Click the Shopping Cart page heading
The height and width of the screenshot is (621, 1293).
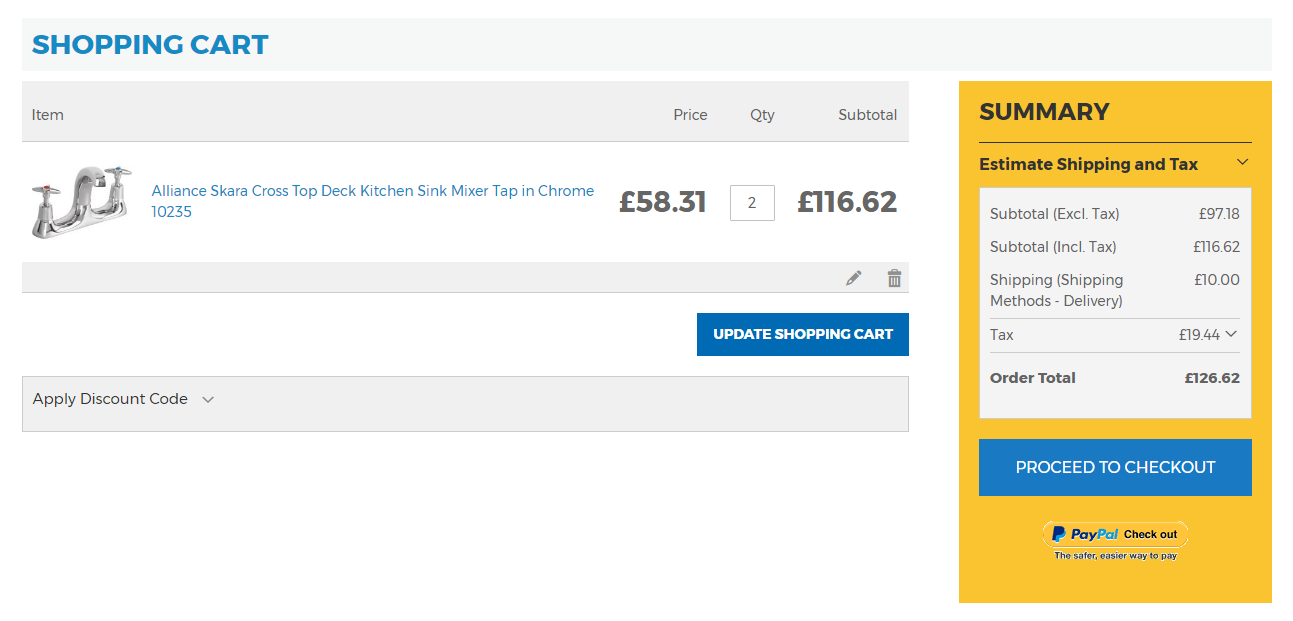(150, 45)
